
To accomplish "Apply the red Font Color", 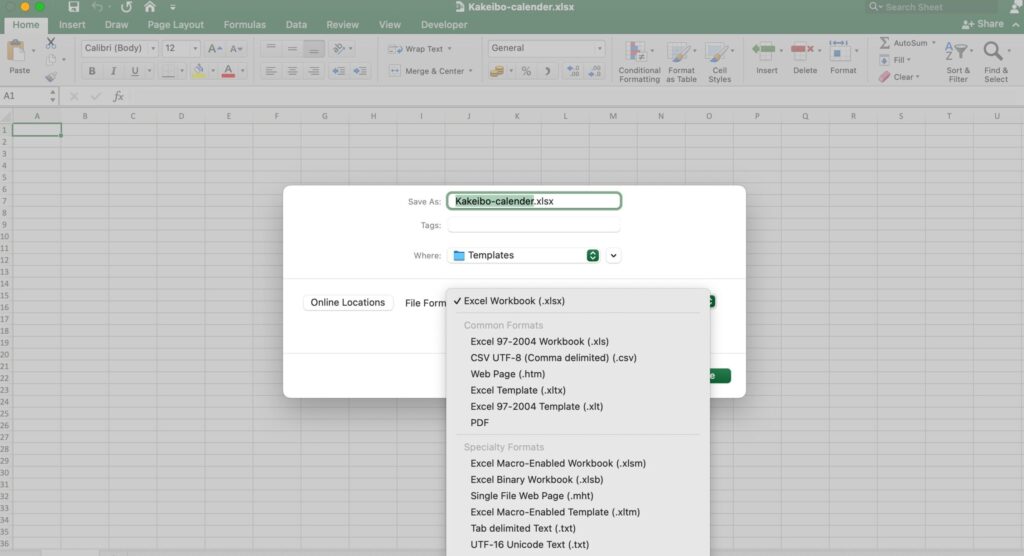I will pos(228,71).
